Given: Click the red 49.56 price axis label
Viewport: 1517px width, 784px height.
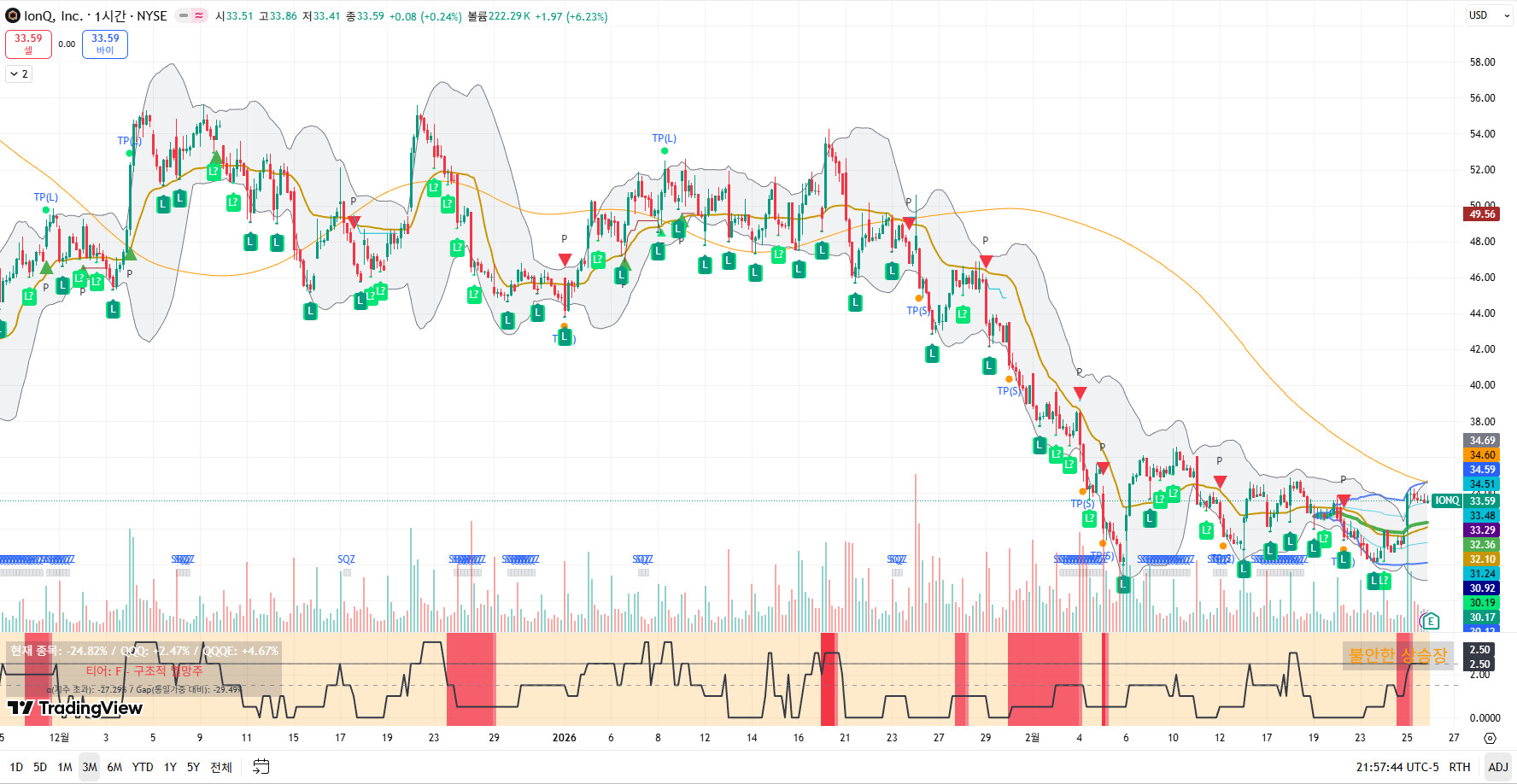Looking at the screenshot, I should tap(1482, 214).
